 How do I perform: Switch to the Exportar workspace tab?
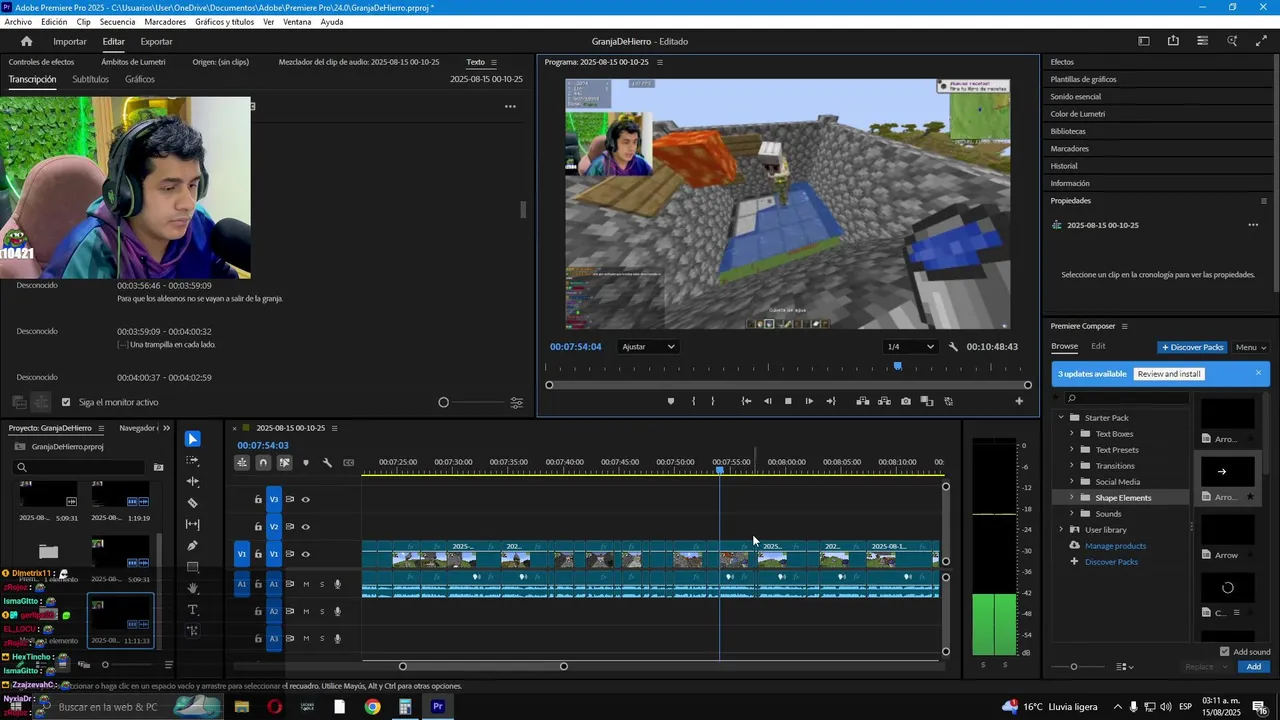click(x=156, y=41)
